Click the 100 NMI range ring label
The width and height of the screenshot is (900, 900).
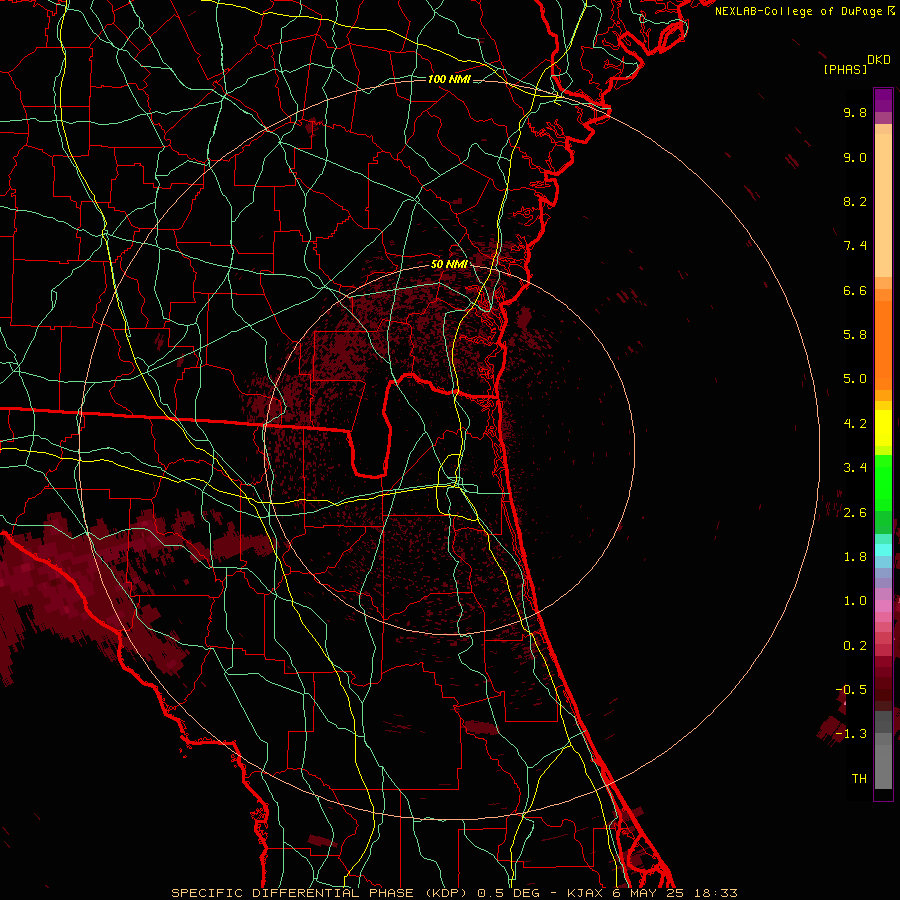(449, 79)
